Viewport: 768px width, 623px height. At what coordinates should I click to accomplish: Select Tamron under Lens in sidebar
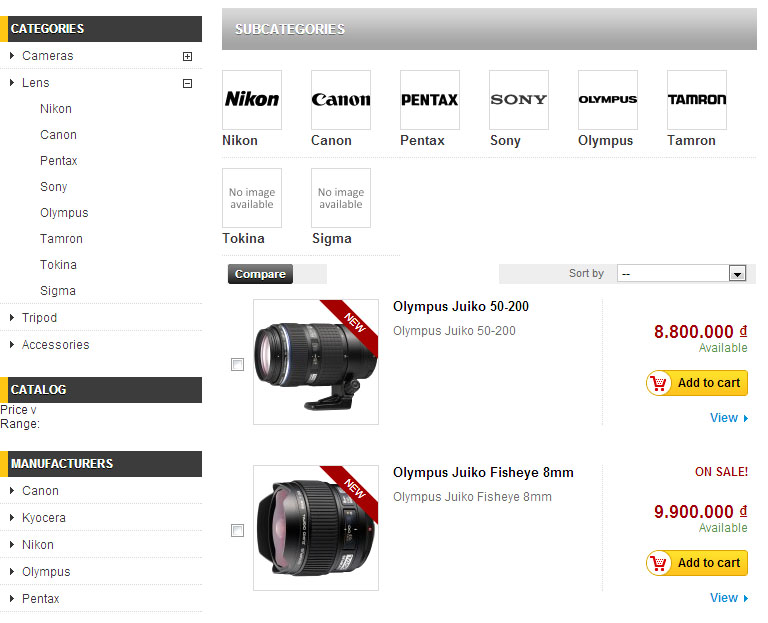(x=61, y=239)
